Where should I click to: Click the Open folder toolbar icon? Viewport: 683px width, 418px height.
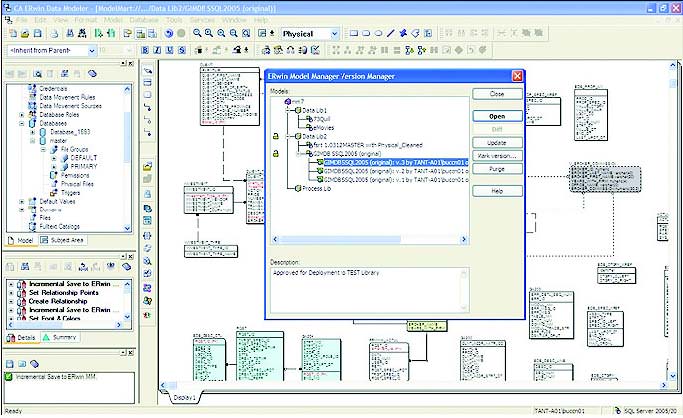tap(25, 33)
